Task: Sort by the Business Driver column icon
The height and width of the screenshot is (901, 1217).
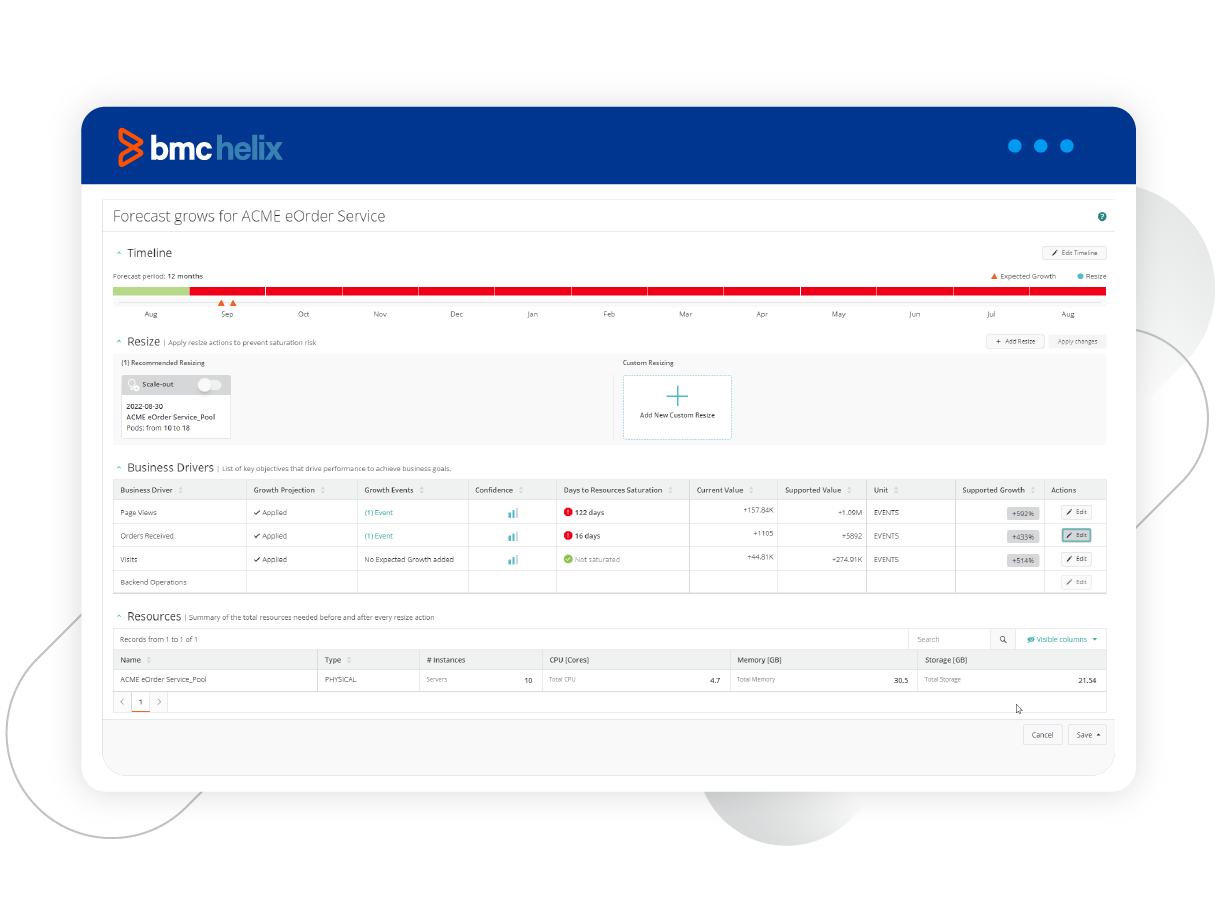Action: coord(180,491)
